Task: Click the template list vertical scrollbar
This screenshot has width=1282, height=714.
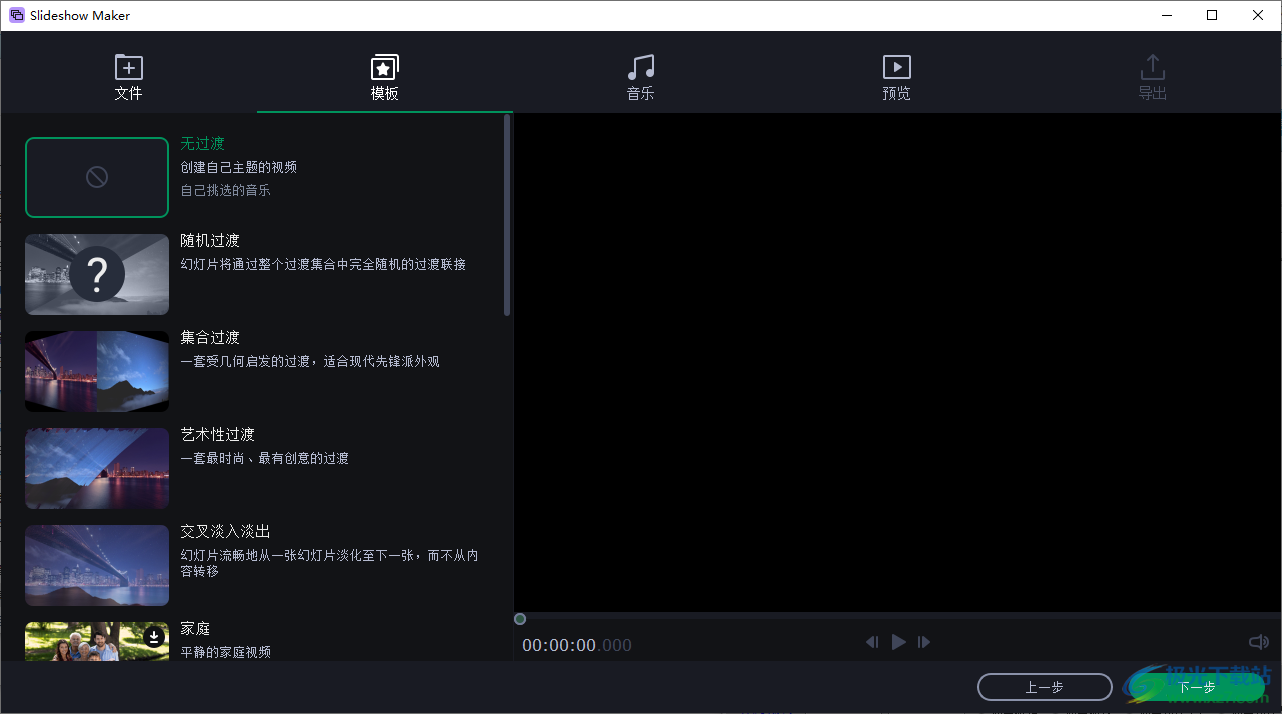Action: coord(507,215)
